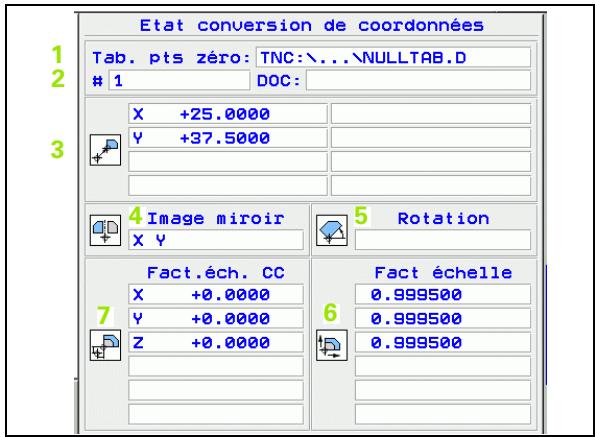Viewport: 595px width, 437px height.
Task: Select the Z +0.0000 scaling center value
Action: pyautogui.click(x=216, y=343)
